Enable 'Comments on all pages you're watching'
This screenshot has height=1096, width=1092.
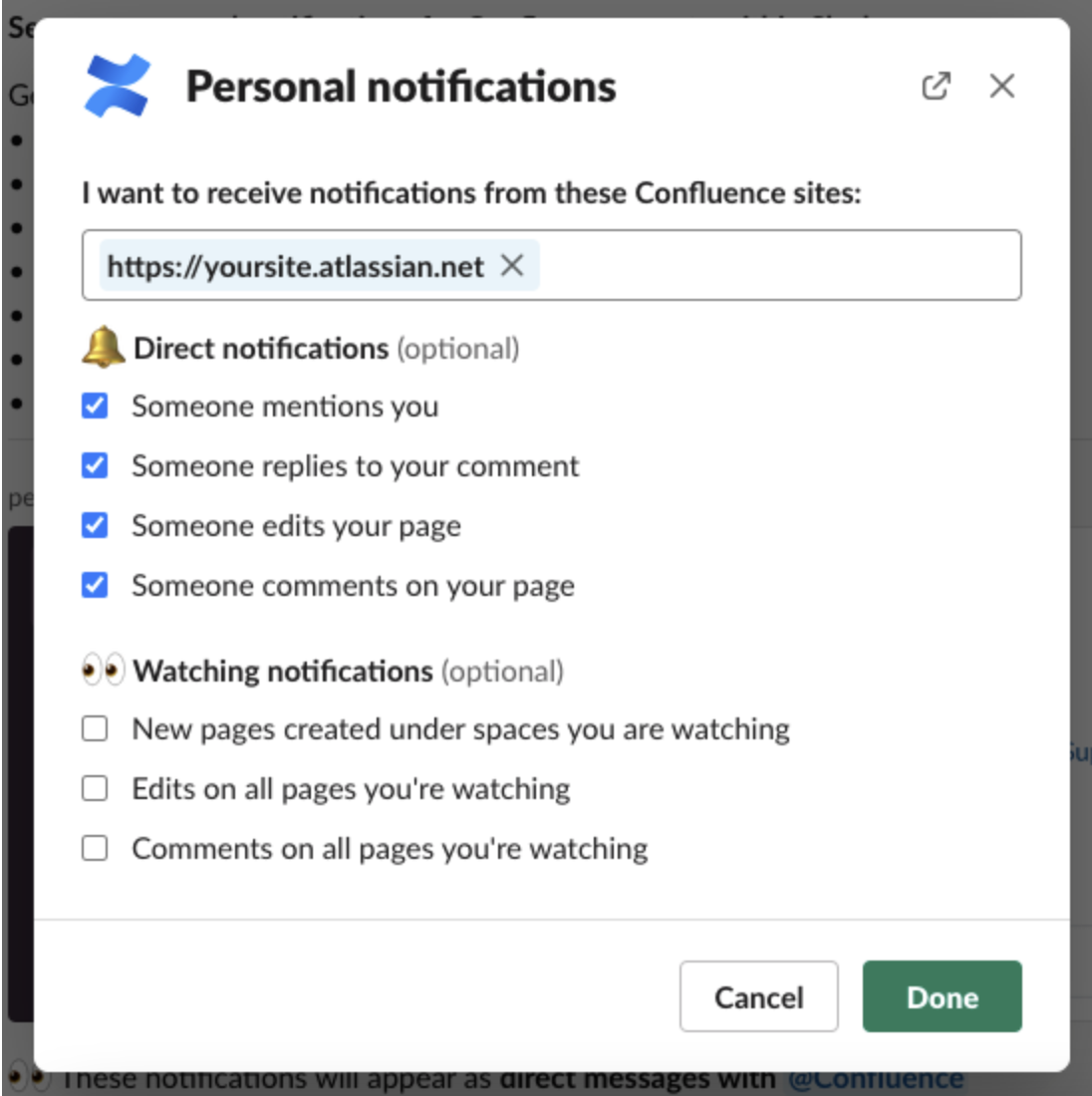point(95,849)
